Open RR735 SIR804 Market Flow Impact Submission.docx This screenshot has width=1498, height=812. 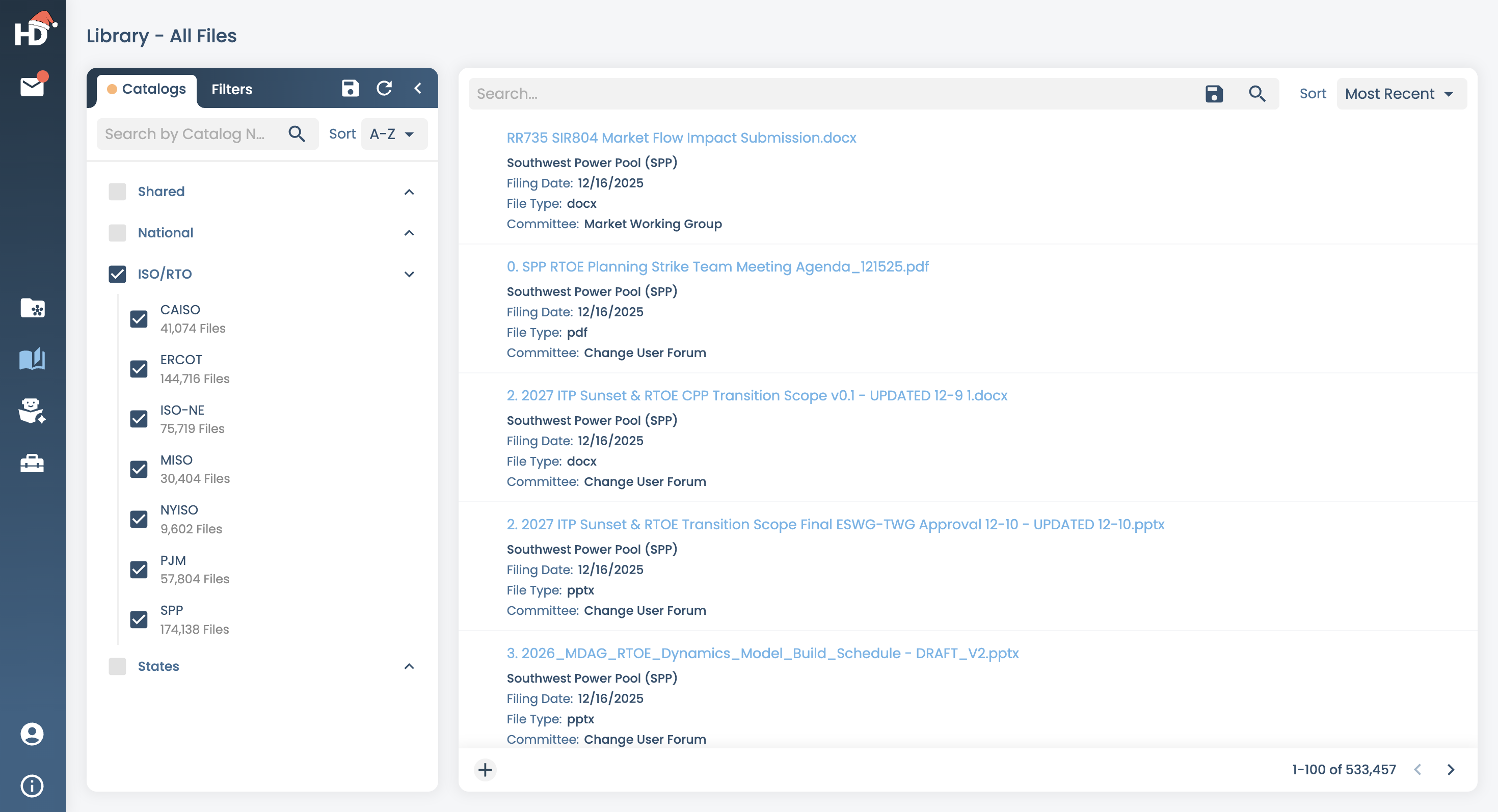click(x=681, y=138)
